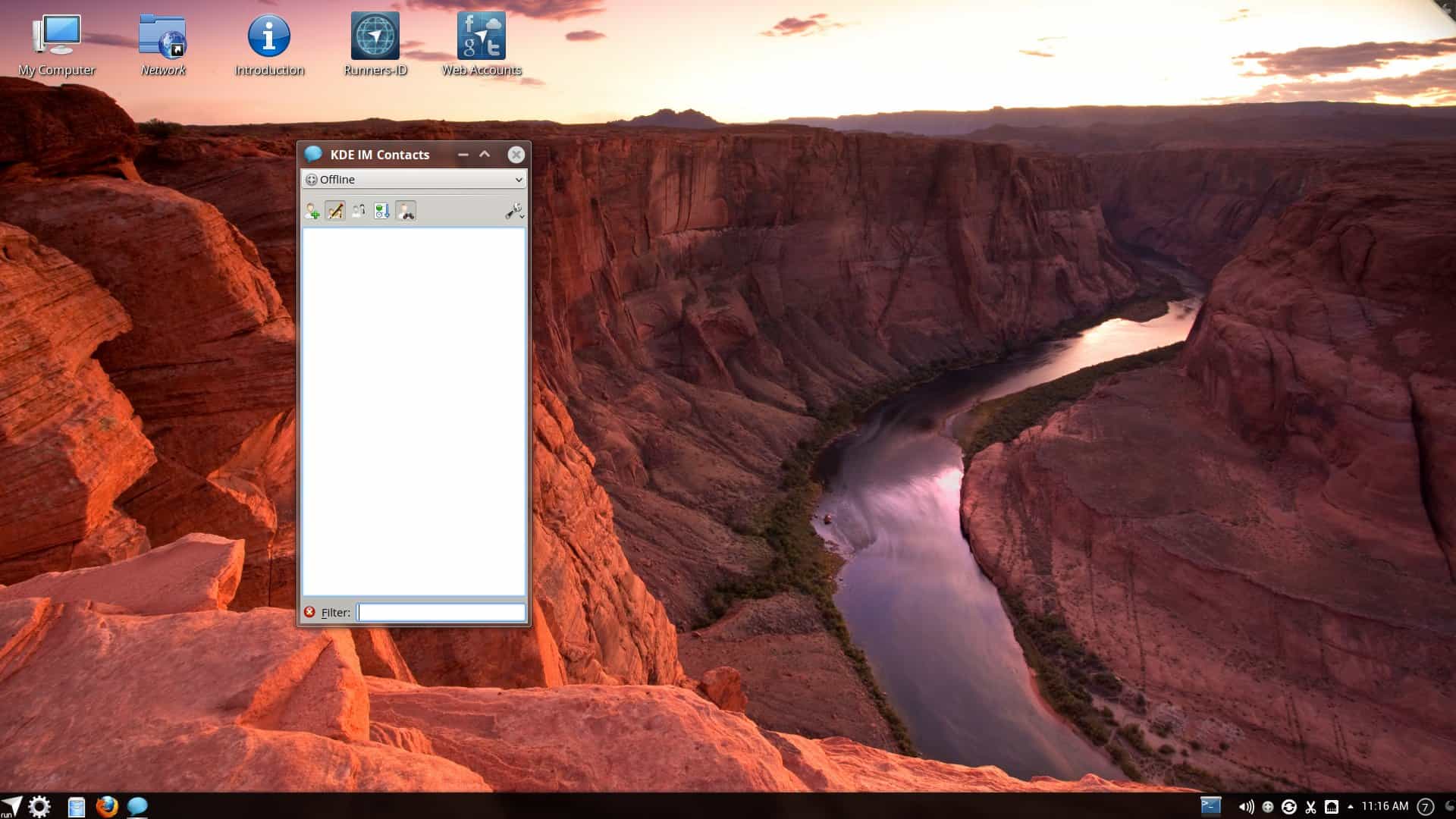Open system settings gear in taskbar
The width and height of the screenshot is (1456, 819).
(x=39, y=806)
